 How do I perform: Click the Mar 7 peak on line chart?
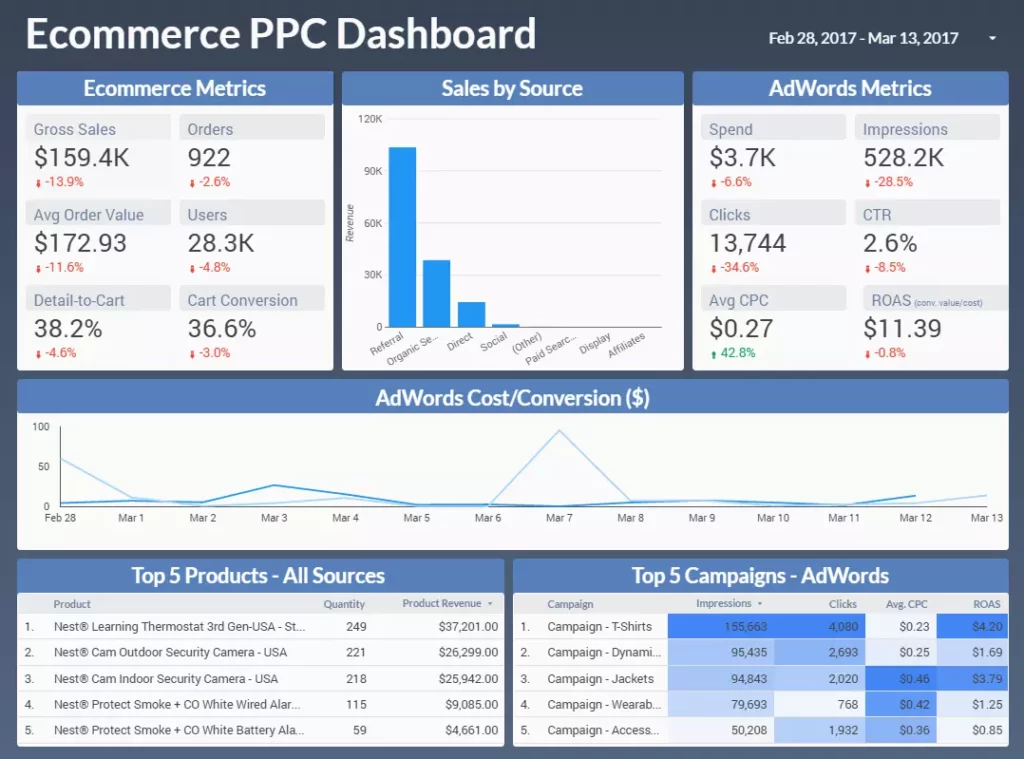coord(558,431)
